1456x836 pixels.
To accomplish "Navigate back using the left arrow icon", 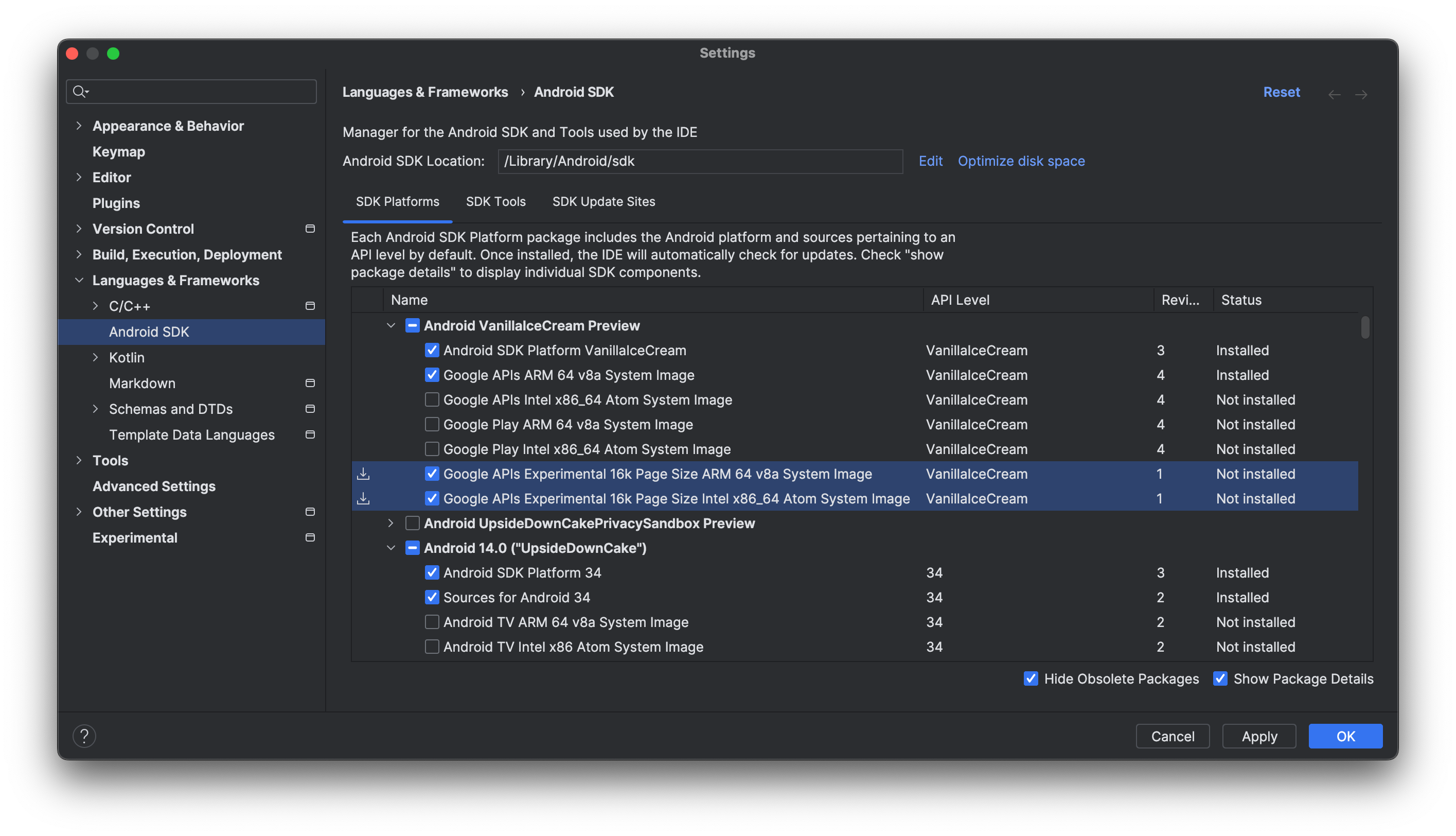I will click(1334, 92).
